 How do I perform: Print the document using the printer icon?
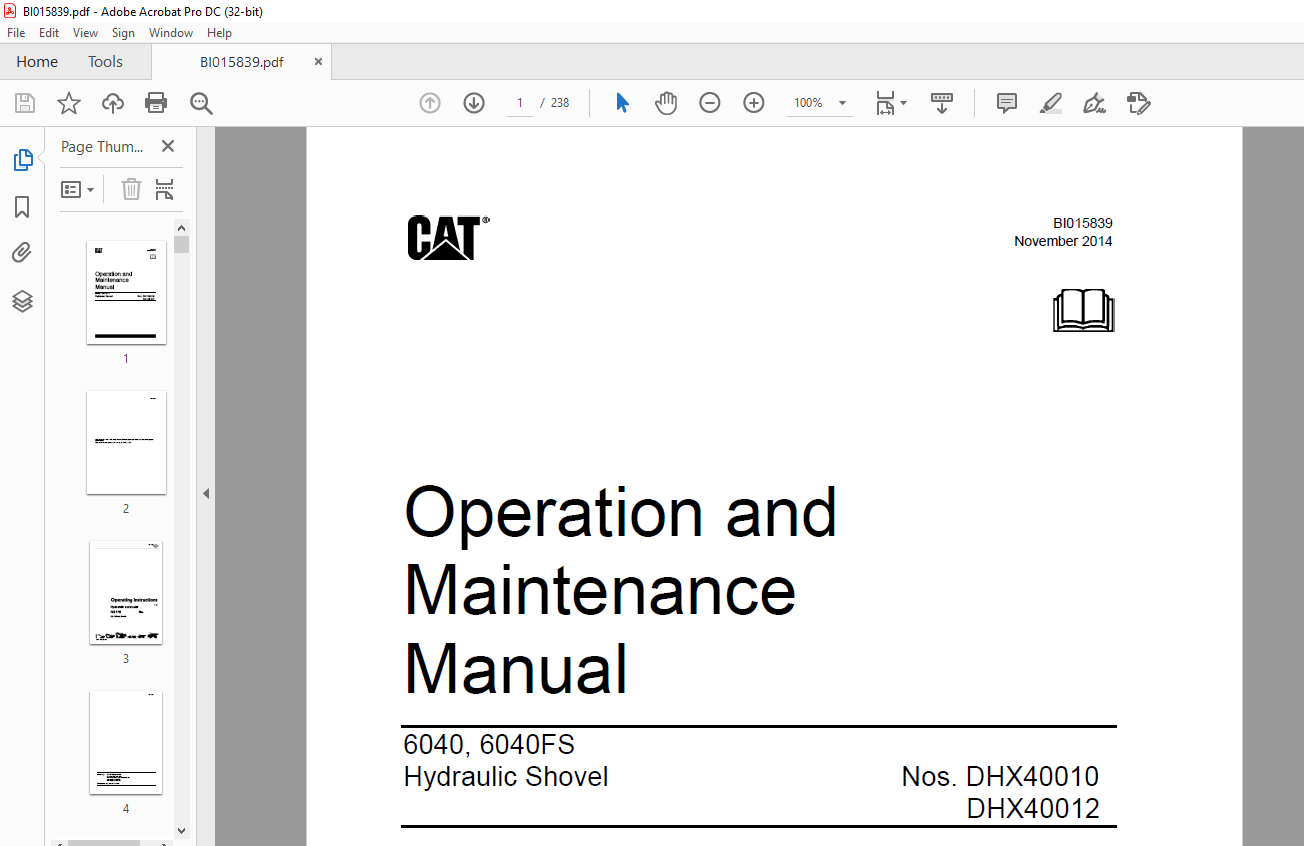click(156, 103)
